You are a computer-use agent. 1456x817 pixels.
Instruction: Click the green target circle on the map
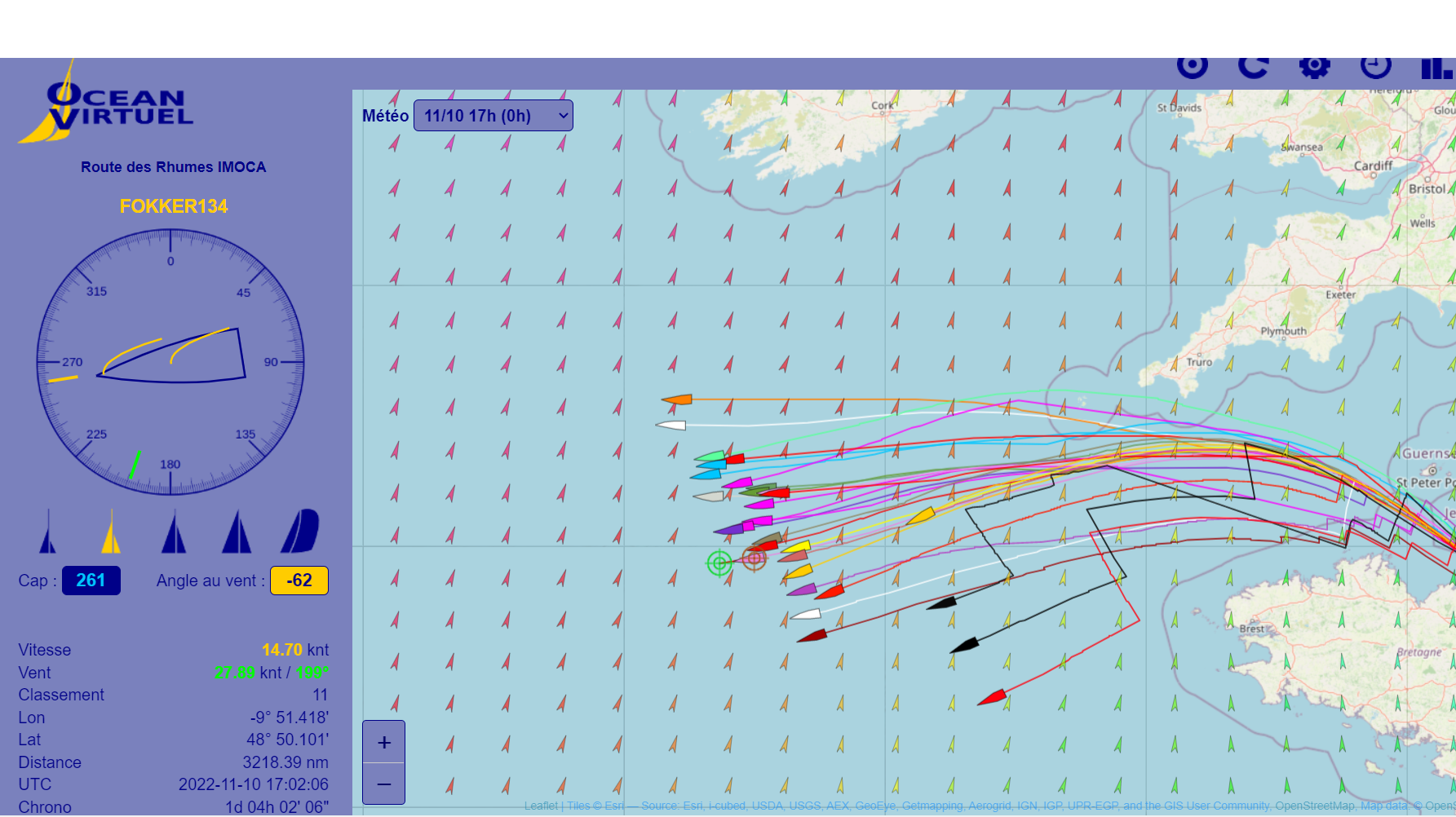click(719, 563)
